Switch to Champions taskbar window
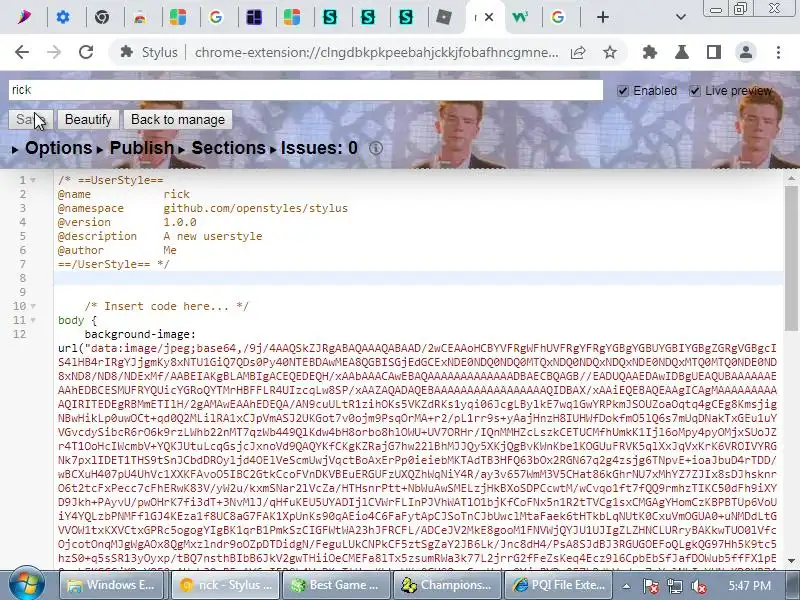Image resolution: width=800 pixels, height=600 pixels. pyautogui.click(x=446, y=585)
